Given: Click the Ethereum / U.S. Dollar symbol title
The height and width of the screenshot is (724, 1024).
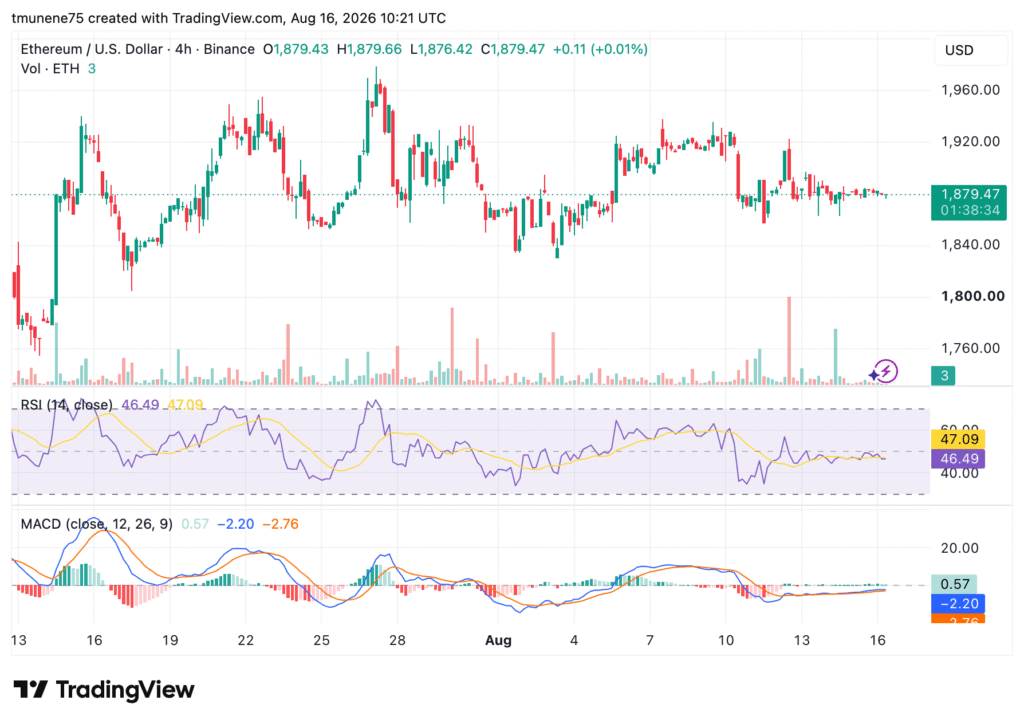Looking at the screenshot, I should tap(91, 49).
